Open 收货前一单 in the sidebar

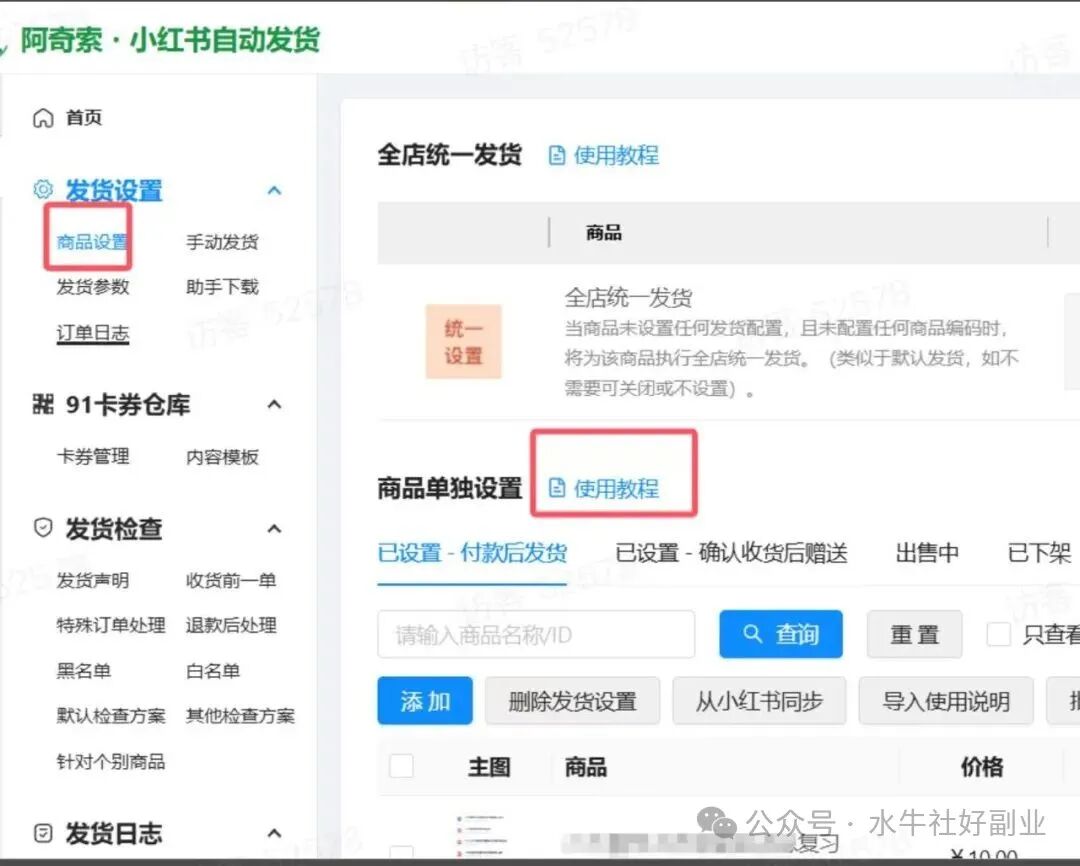pos(231,580)
